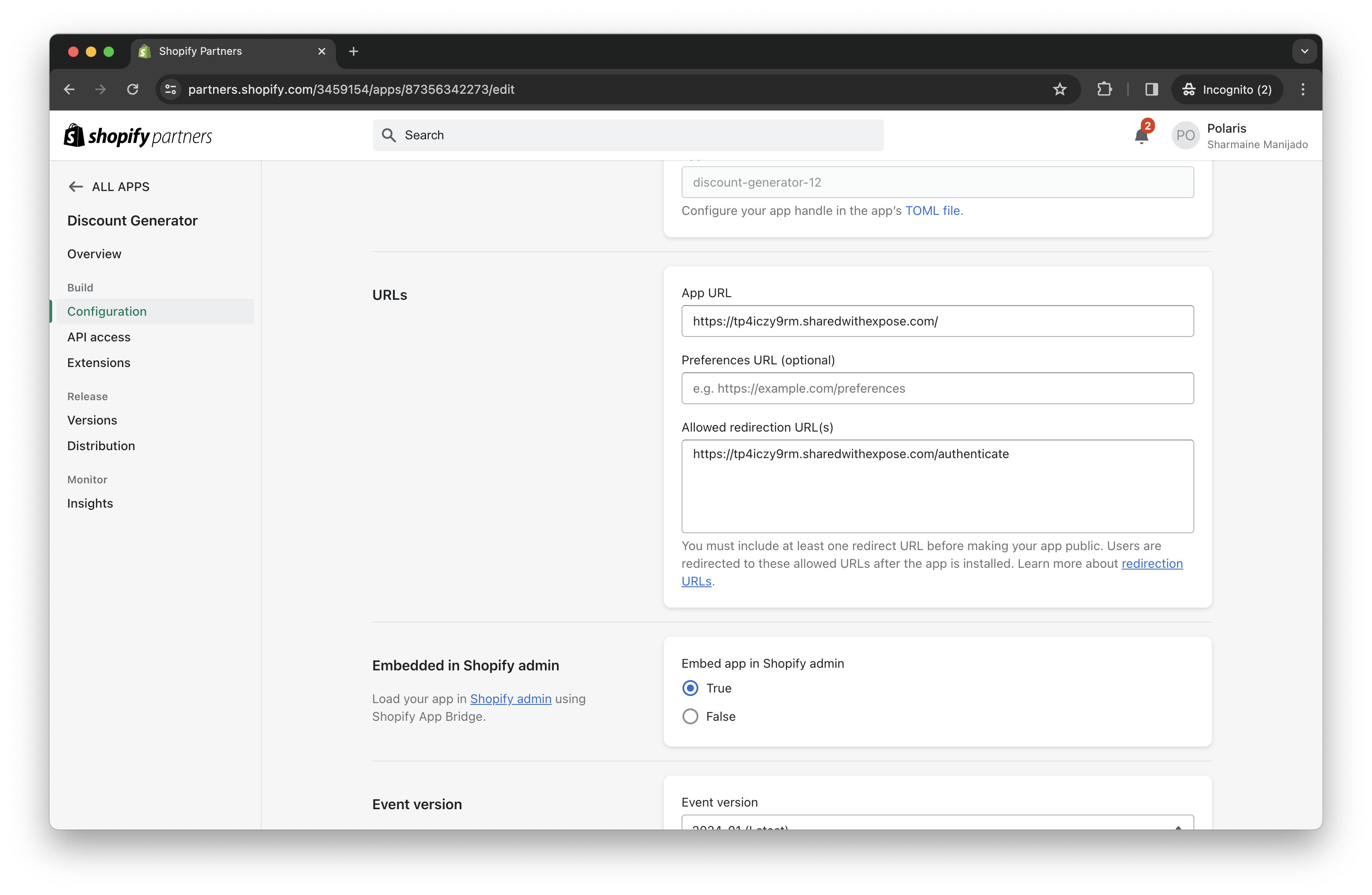Open the Extensions puzzle icon
The image size is (1372, 895).
pos(1105,89)
